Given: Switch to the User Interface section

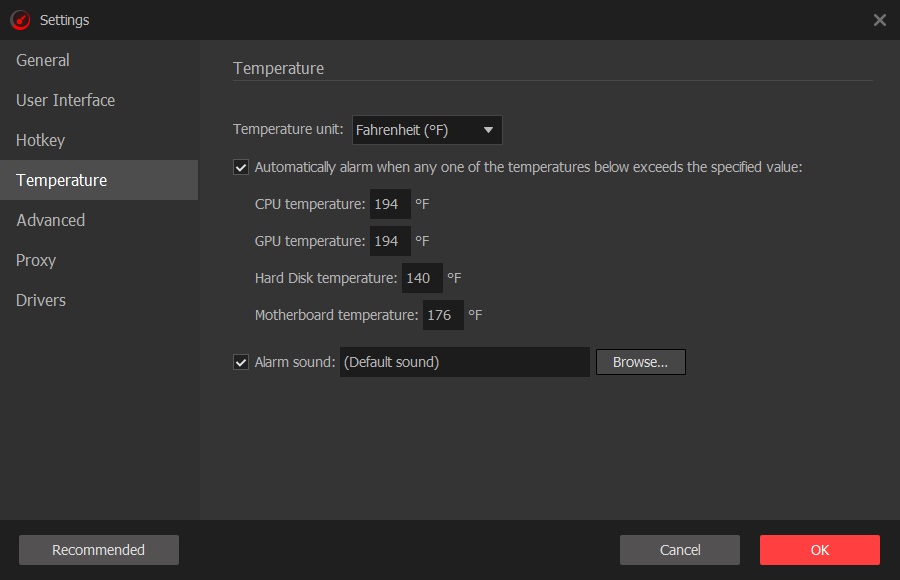Looking at the screenshot, I should tap(64, 100).
